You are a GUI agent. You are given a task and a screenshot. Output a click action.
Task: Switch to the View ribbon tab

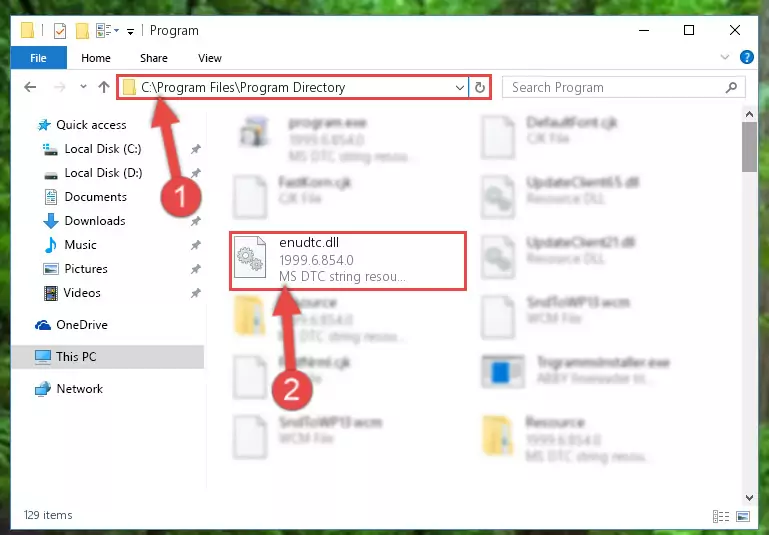coord(209,58)
